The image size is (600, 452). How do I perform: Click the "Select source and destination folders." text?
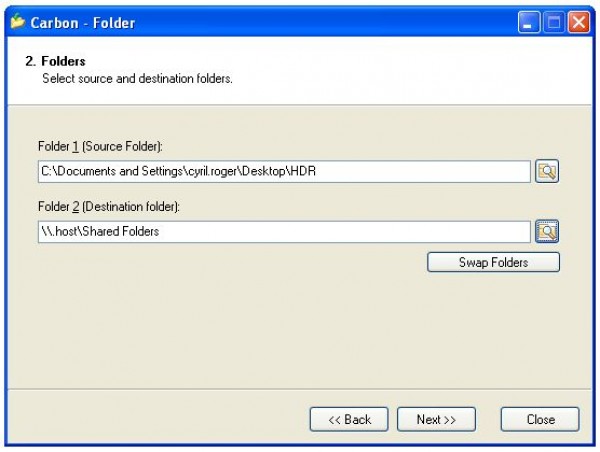pos(137,78)
